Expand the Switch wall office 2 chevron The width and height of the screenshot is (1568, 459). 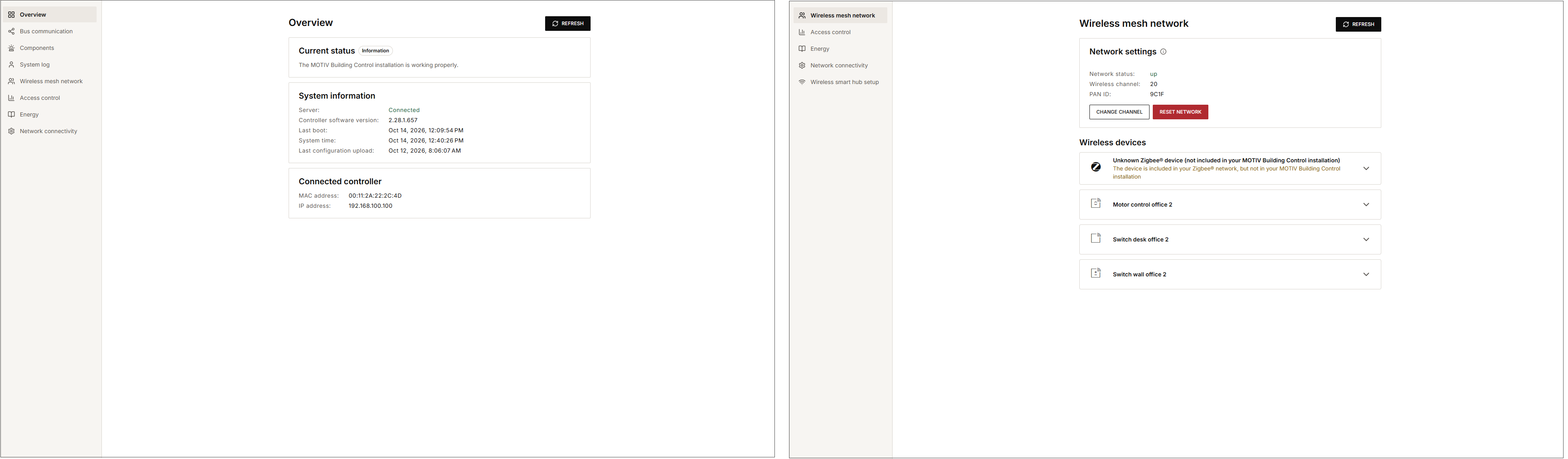click(x=1366, y=274)
